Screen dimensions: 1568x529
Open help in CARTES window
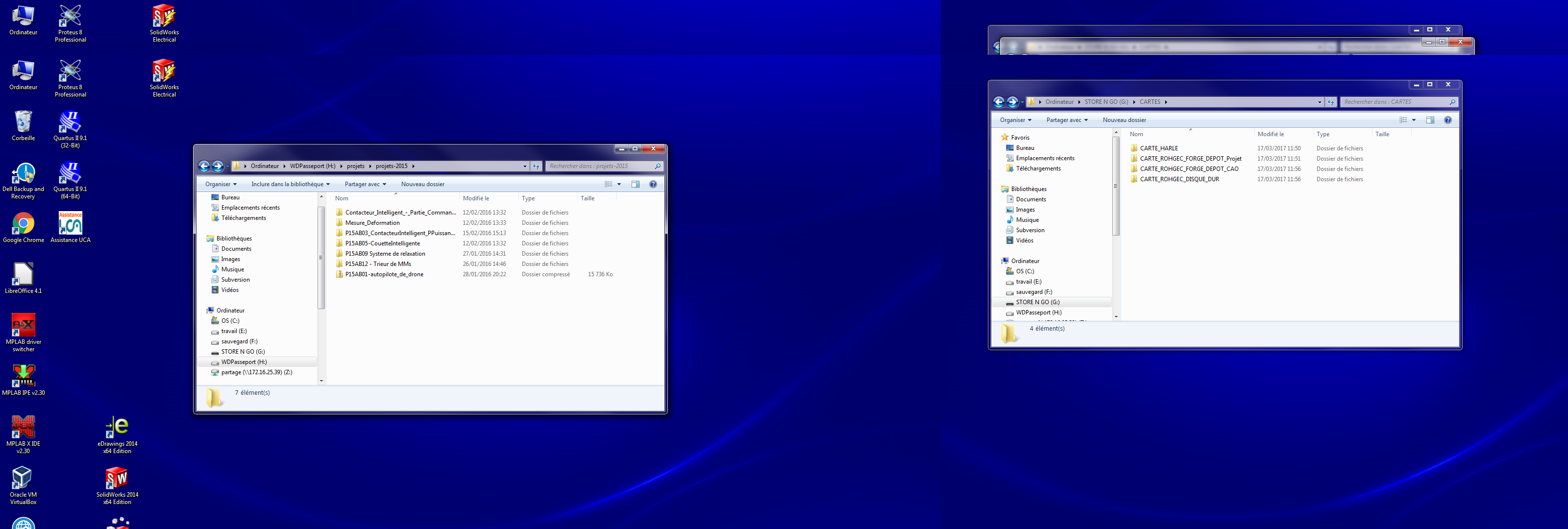pyautogui.click(x=1448, y=120)
